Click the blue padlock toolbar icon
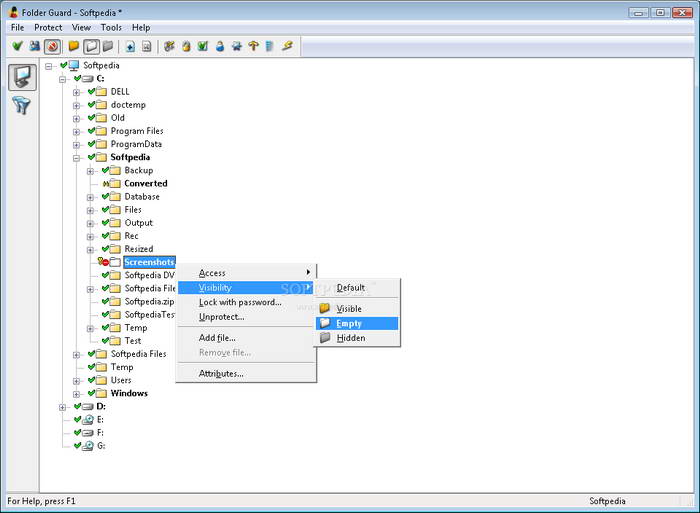This screenshot has height=513, width=700. [220, 46]
